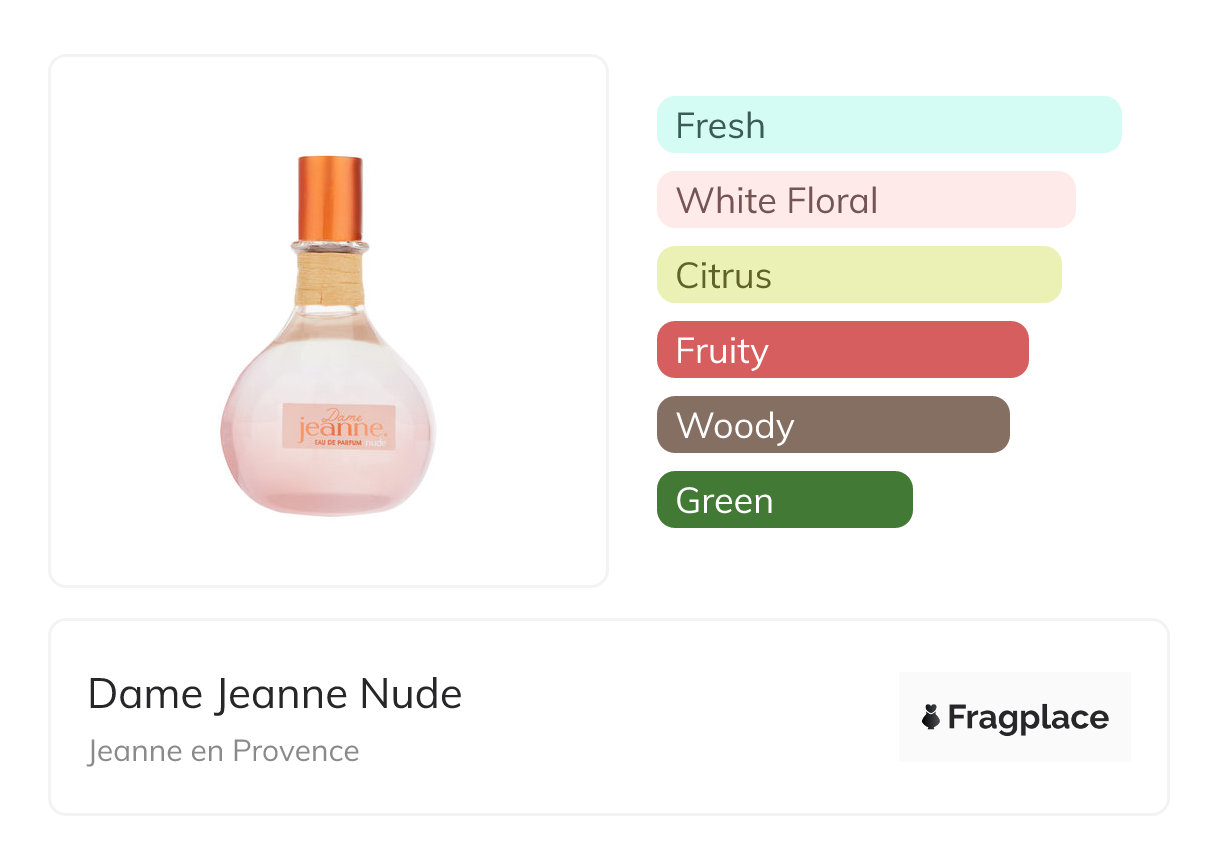This screenshot has width=1218, height=864.
Task: Click the "jeanne" text on bottle label
Action: (x=330, y=431)
